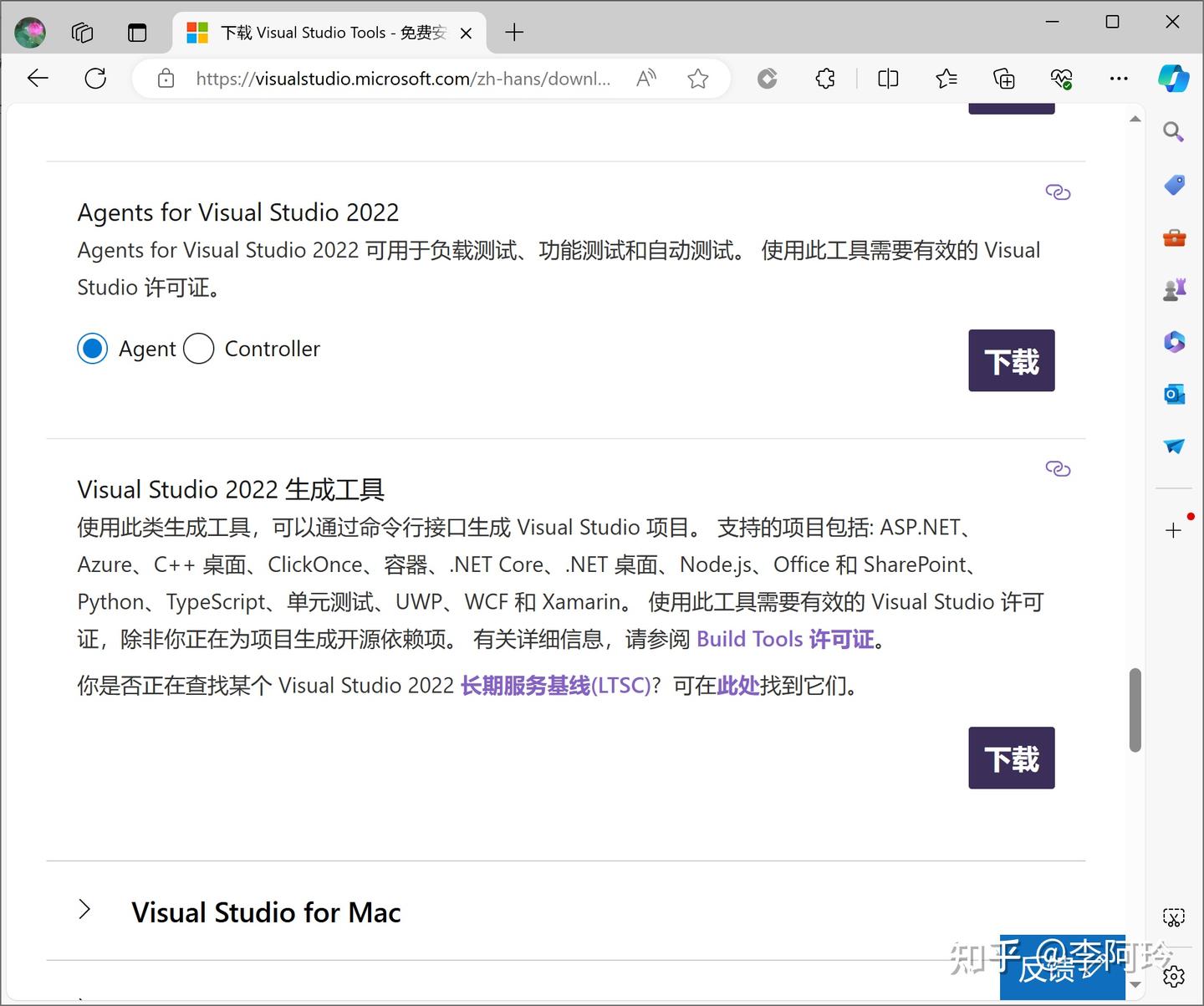
Task: Open the Search icon in the sidebar
Action: (x=1173, y=131)
